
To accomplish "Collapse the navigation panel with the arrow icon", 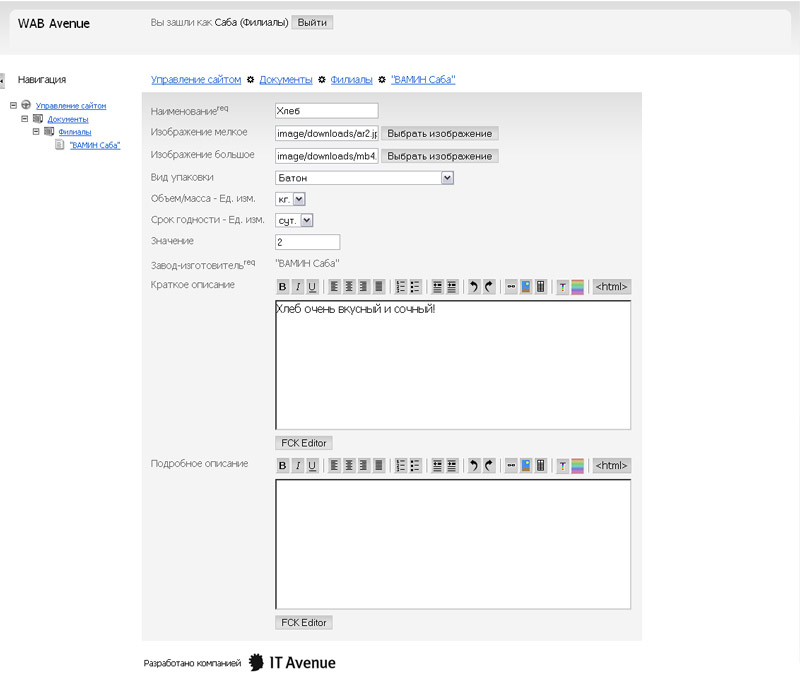I will coord(2,79).
